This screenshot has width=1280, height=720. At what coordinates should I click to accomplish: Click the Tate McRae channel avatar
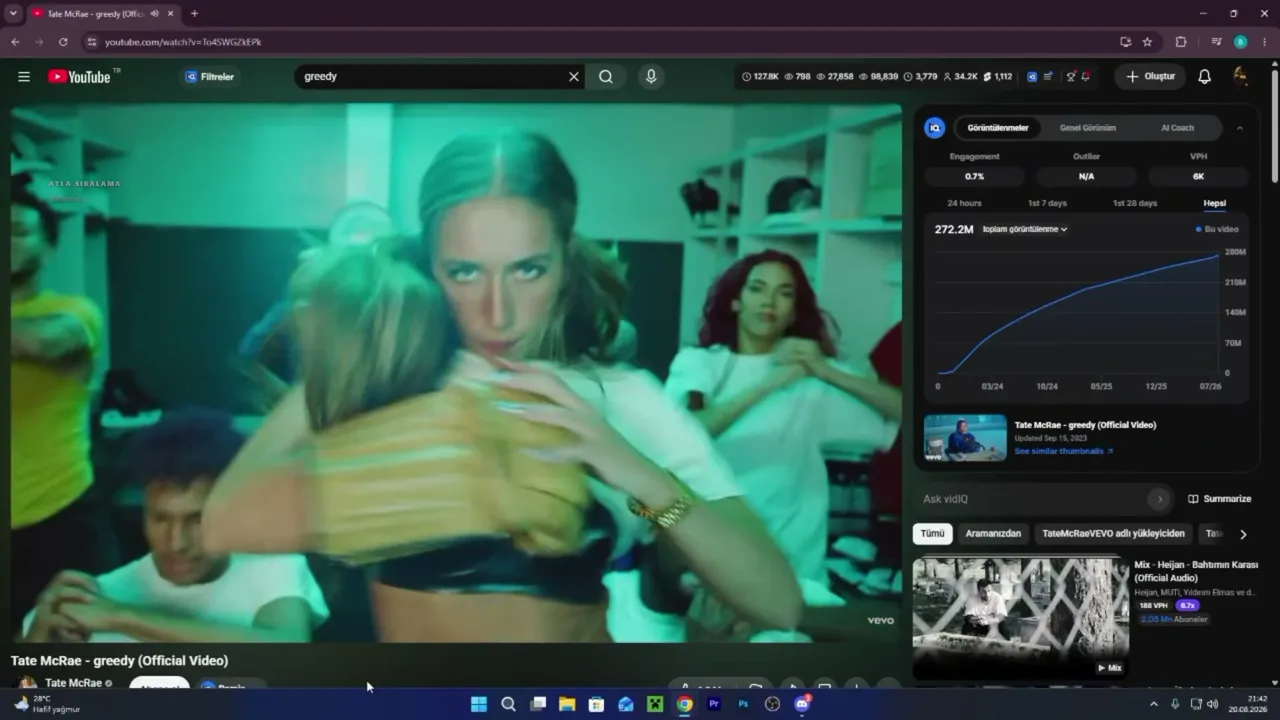(28, 684)
